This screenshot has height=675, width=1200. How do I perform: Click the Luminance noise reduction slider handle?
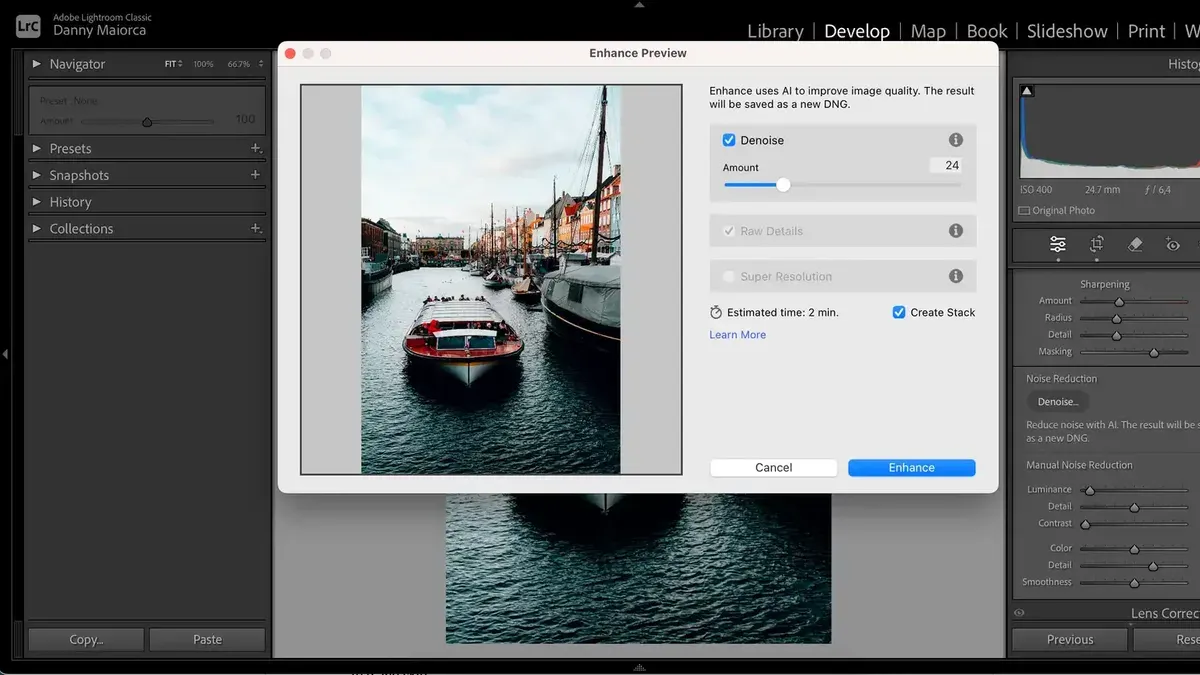(1090, 490)
